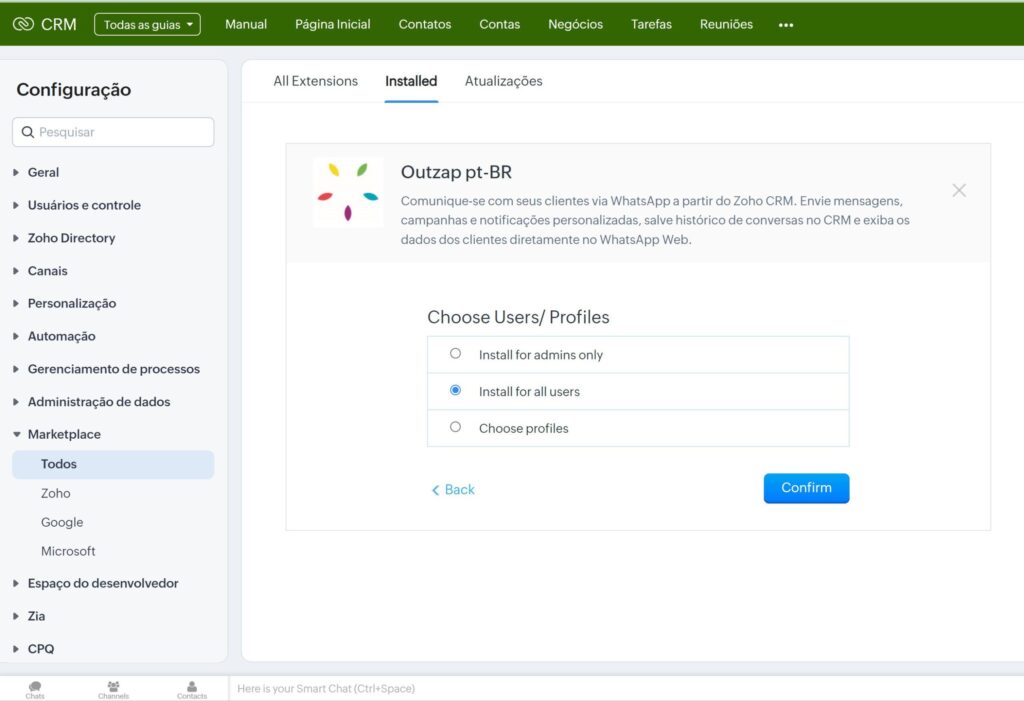Close the Outzap installation panel
The height and width of the screenshot is (701, 1024).
[959, 190]
